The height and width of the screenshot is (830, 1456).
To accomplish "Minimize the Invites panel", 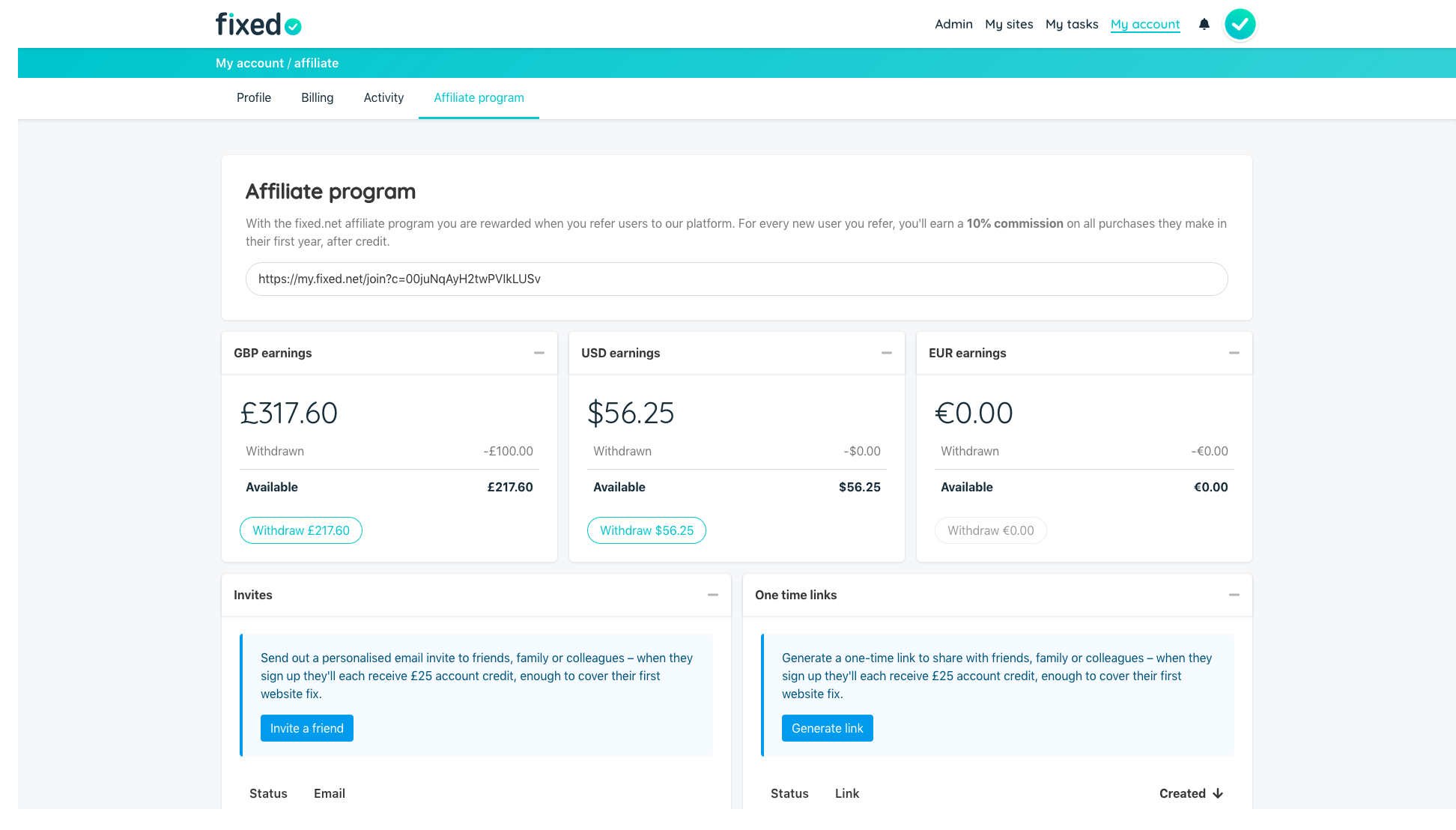I will point(713,595).
